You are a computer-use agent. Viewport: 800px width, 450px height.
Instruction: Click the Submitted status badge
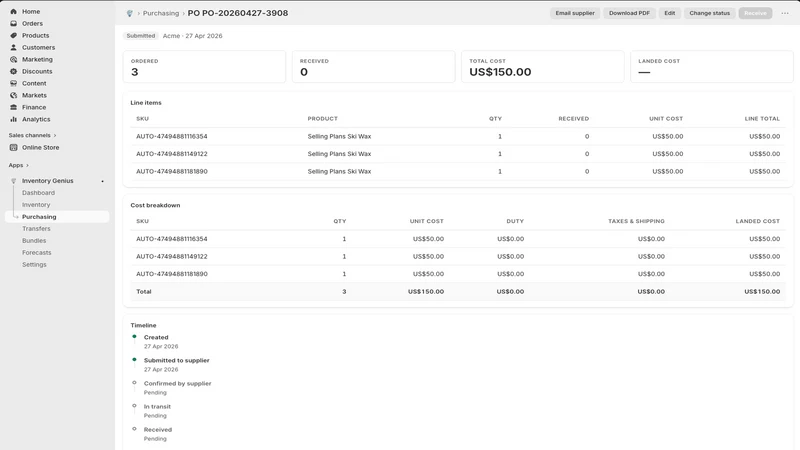tap(140, 36)
